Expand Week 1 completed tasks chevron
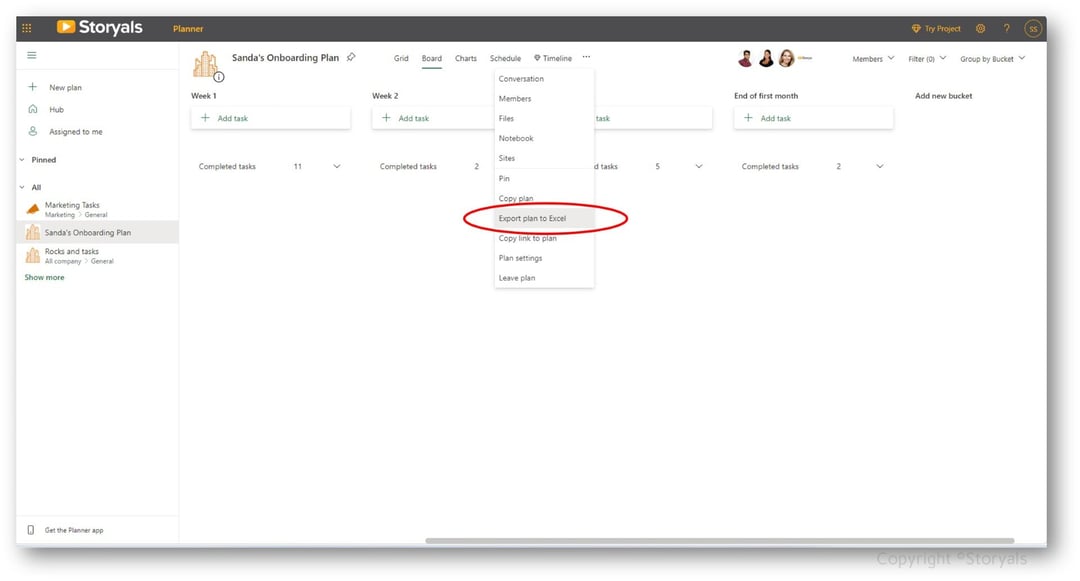 [x=337, y=167]
